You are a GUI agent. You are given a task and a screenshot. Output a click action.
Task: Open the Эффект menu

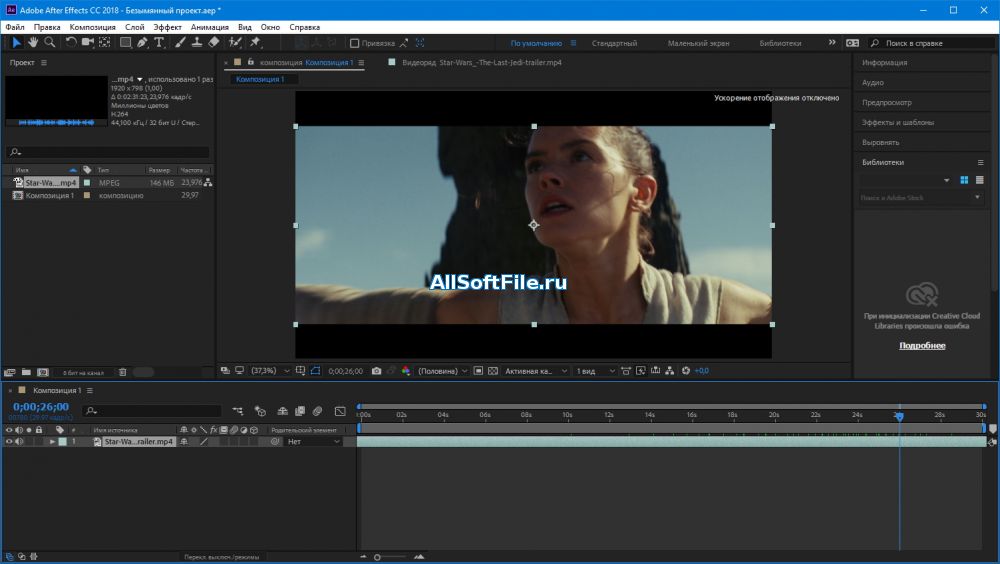pos(167,27)
